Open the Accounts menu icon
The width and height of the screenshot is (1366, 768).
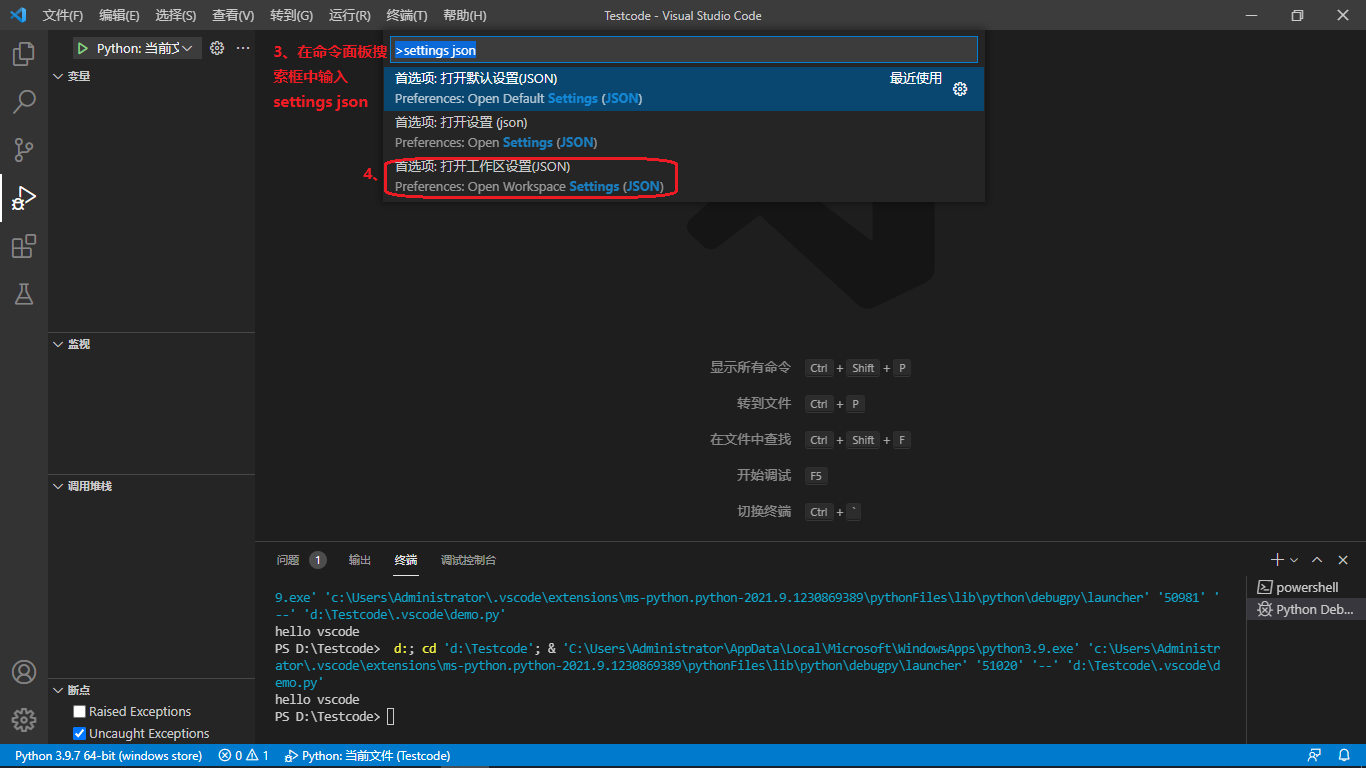click(x=24, y=672)
